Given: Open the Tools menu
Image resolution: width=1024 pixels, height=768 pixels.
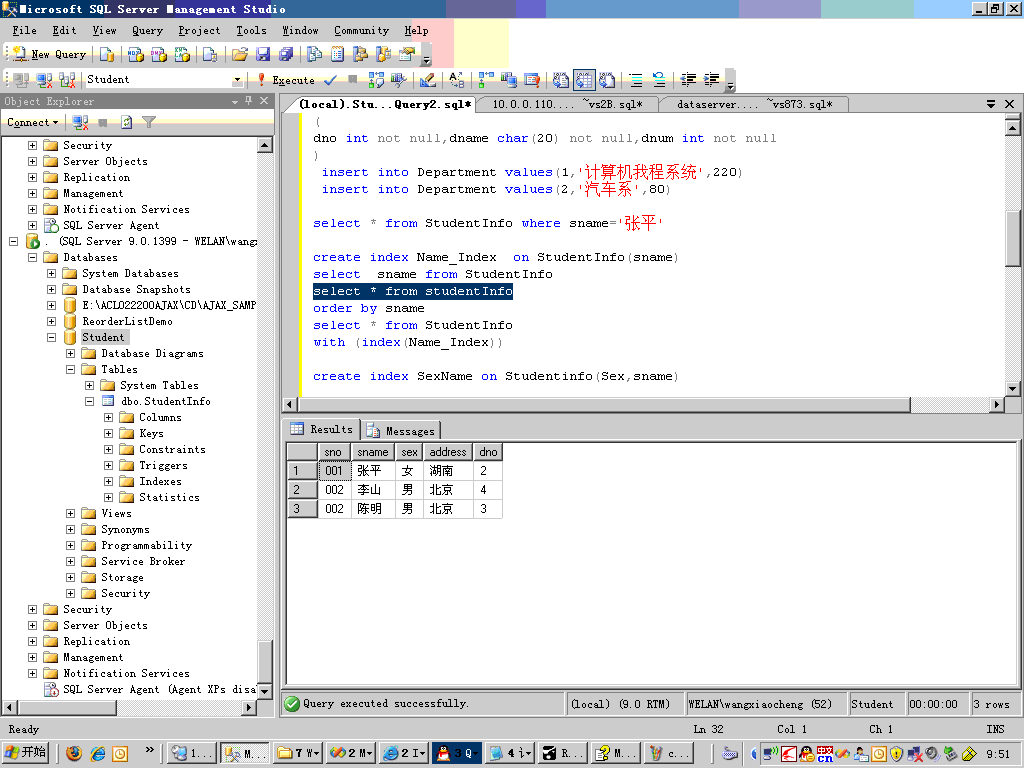Looking at the screenshot, I should [251, 30].
